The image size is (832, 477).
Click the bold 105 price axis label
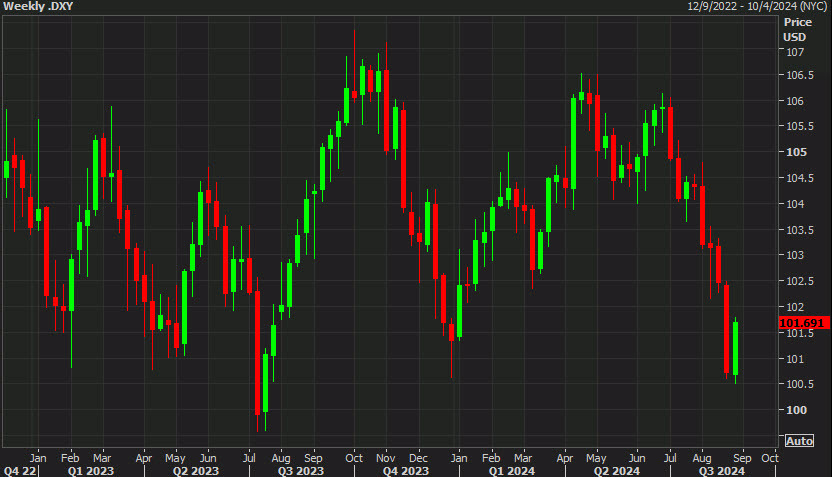click(x=796, y=152)
